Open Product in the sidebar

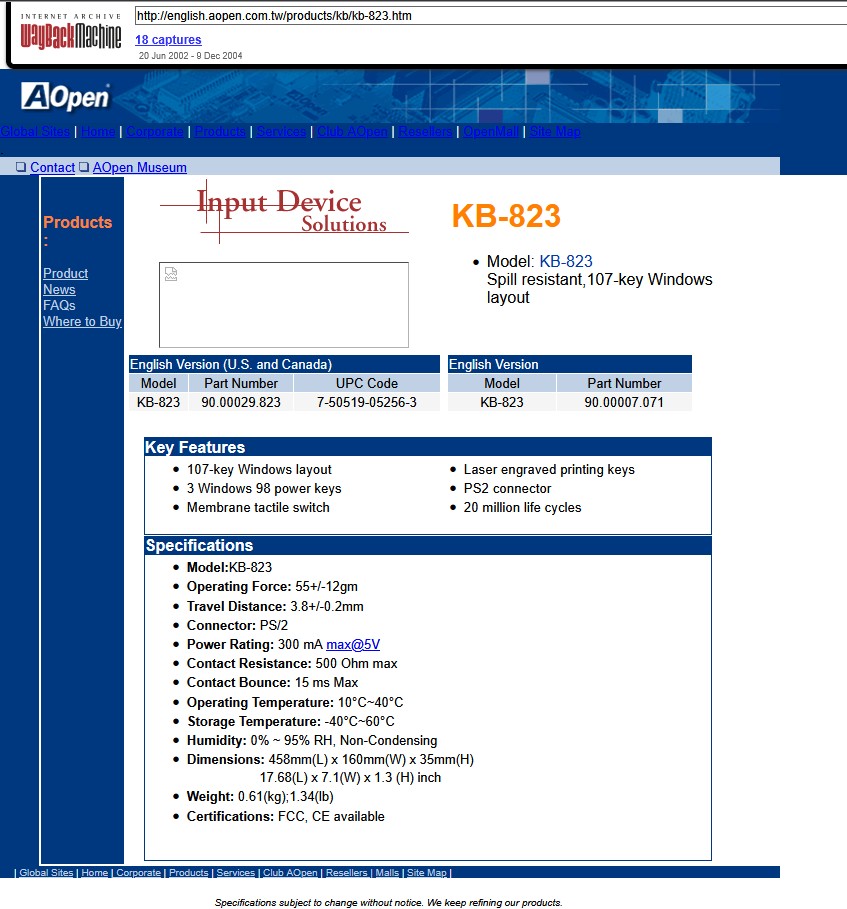click(x=65, y=273)
